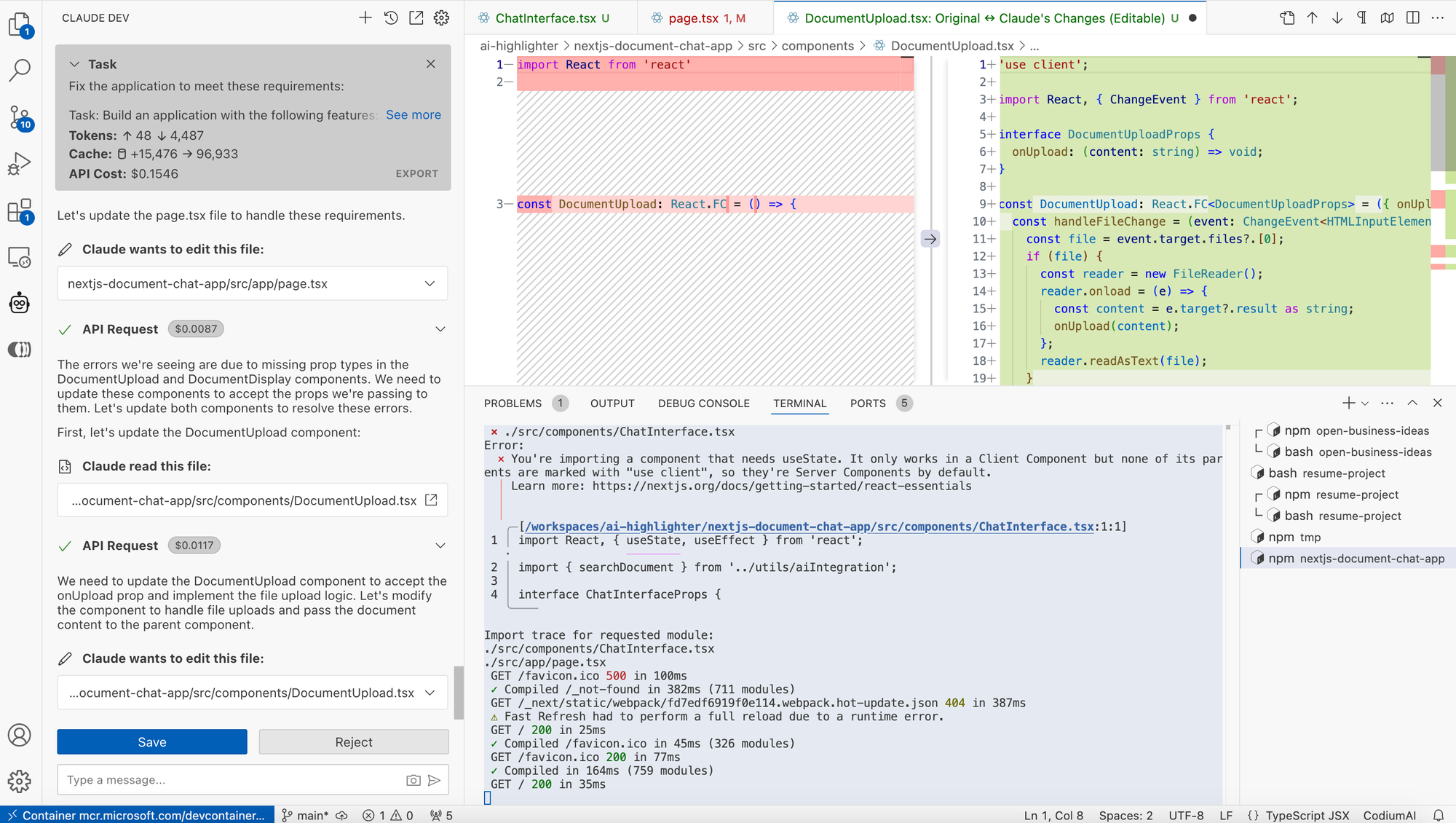Click the Claude Dev robot icon
The height and width of the screenshot is (823, 1456).
[20, 303]
